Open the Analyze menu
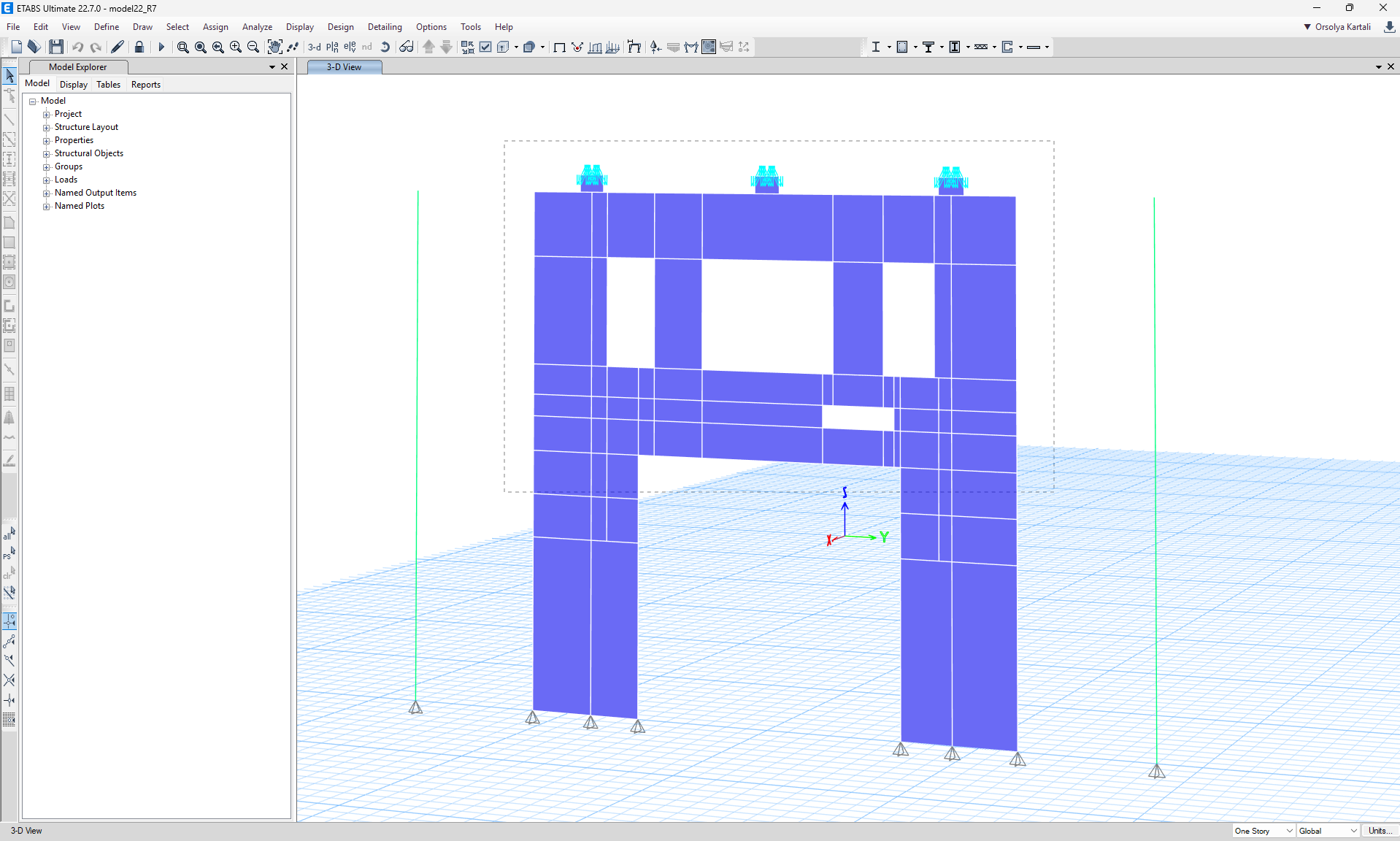 pyautogui.click(x=257, y=27)
